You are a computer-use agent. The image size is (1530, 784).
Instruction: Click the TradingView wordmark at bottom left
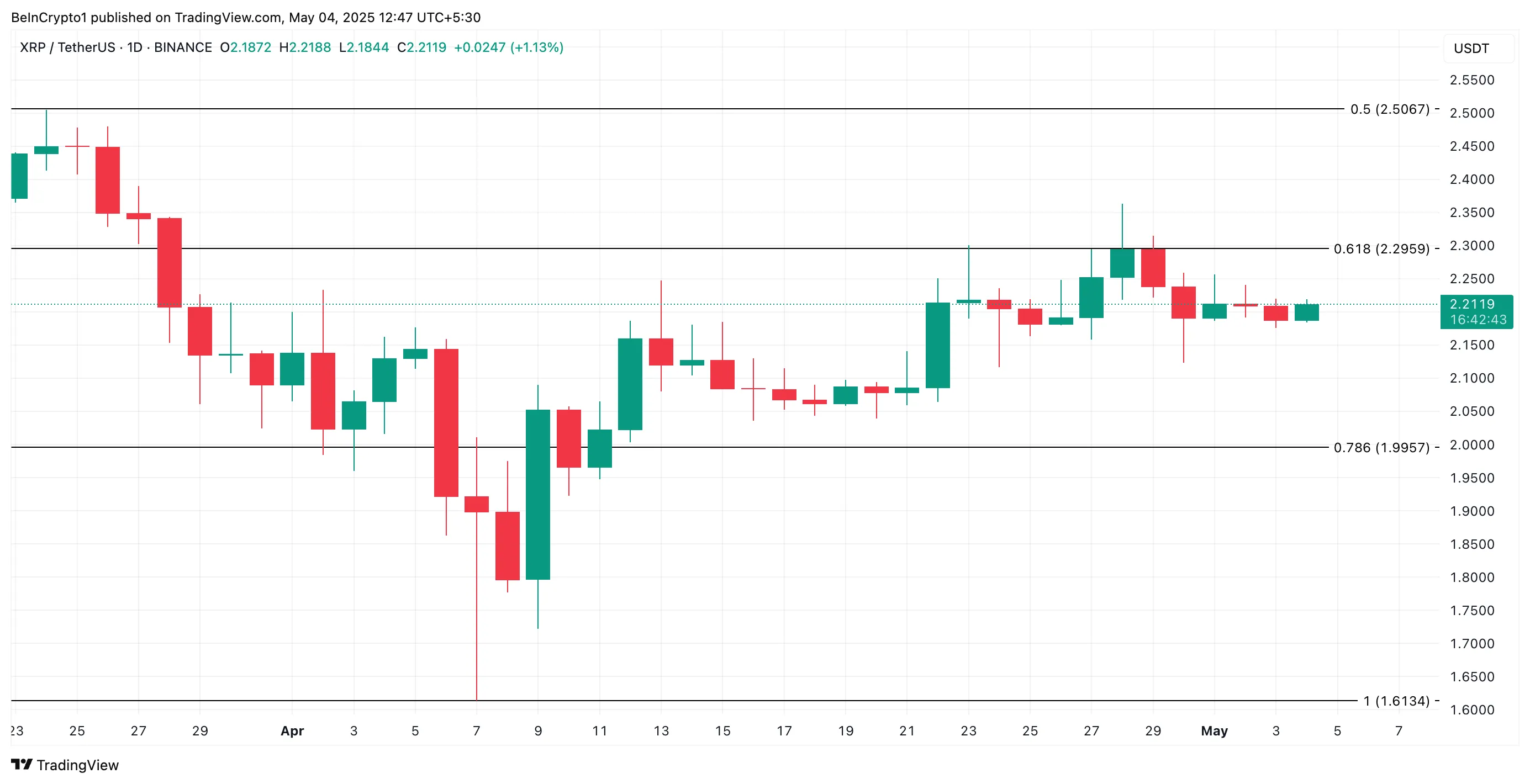tap(77, 765)
